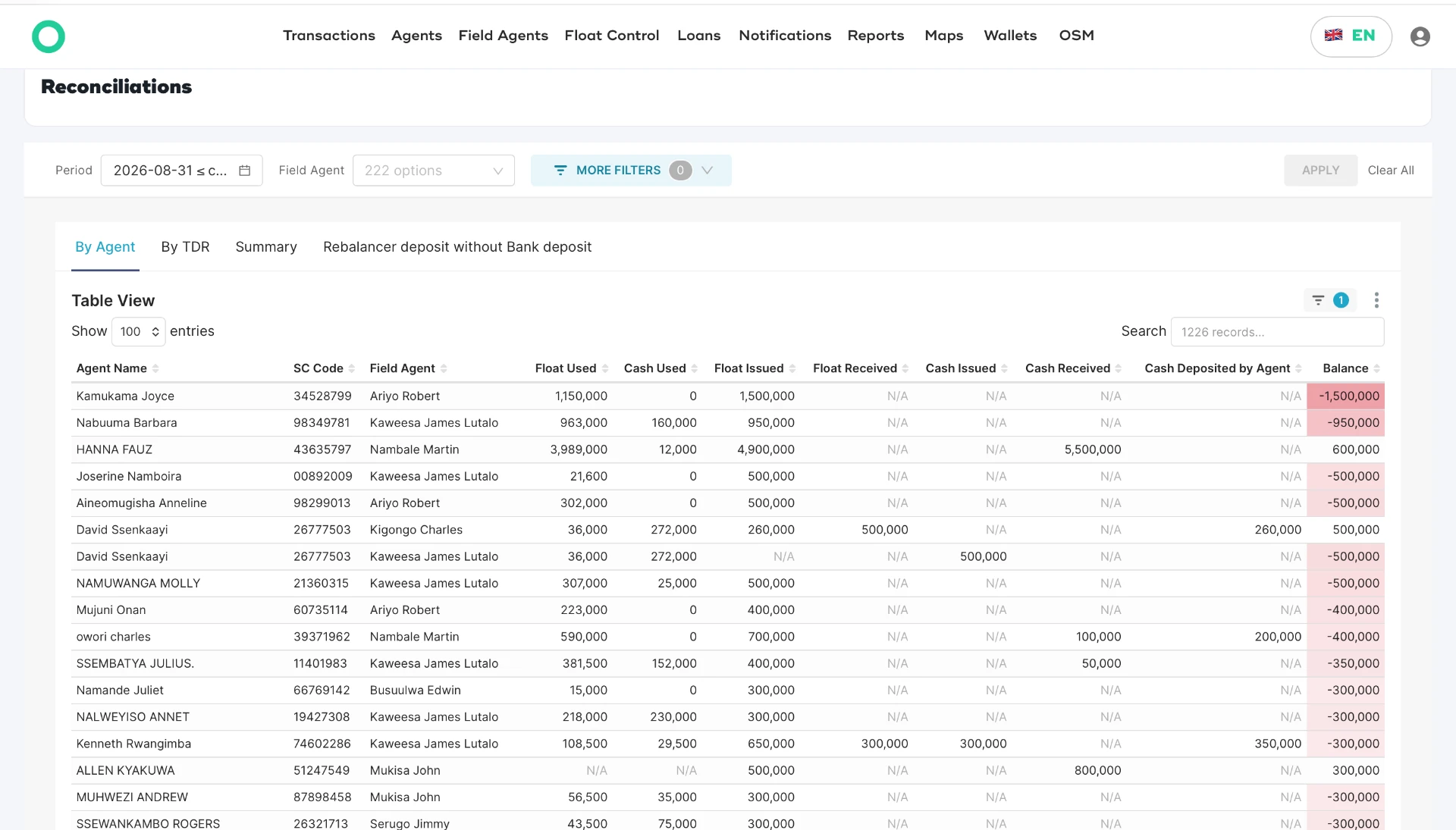The width and height of the screenshot is (1456, 830).
Task: Select Joserine Namboira in the table
Action: click(x=129, y=476)
